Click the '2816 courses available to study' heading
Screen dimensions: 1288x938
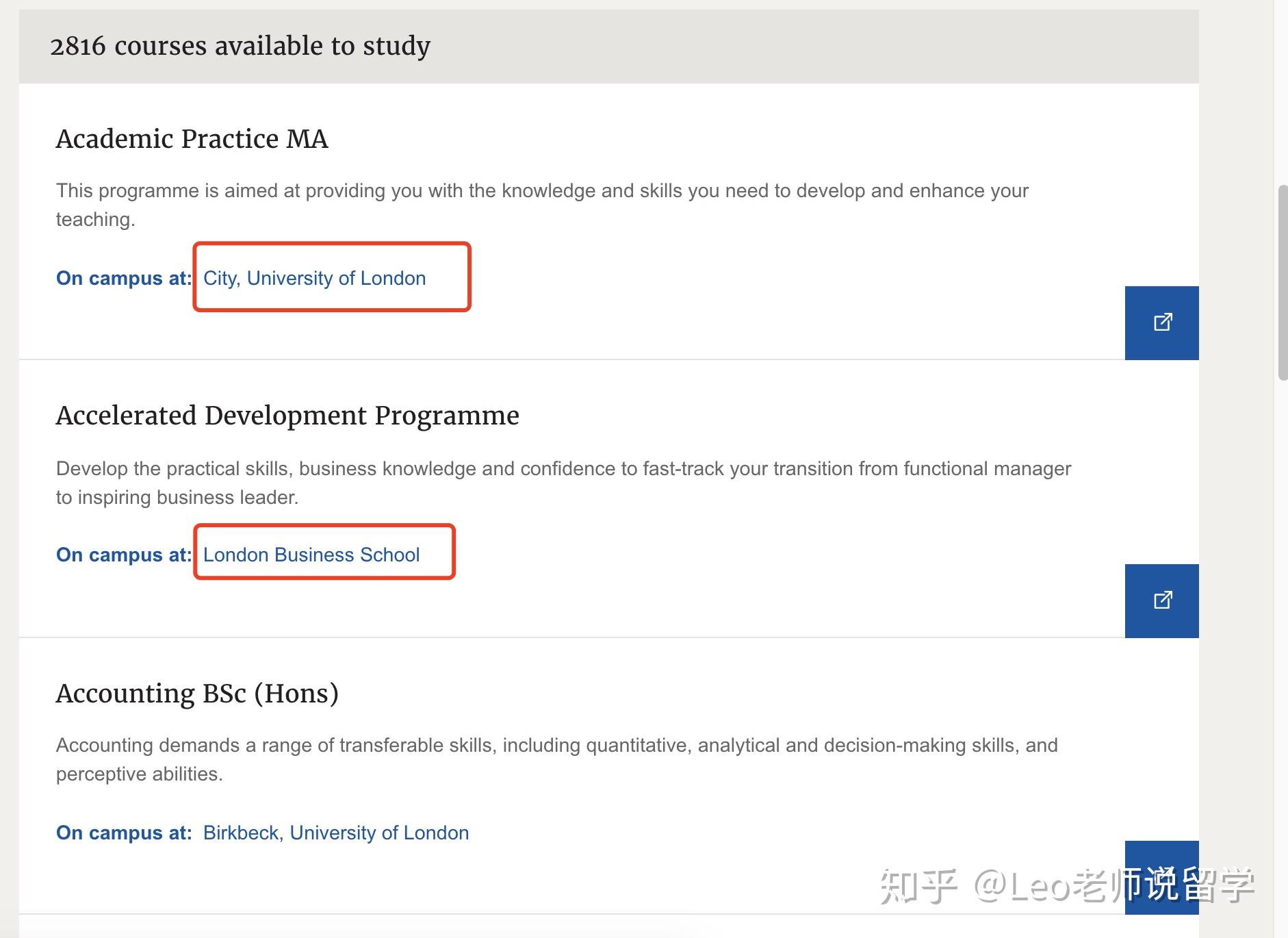[x=240, y=46]
